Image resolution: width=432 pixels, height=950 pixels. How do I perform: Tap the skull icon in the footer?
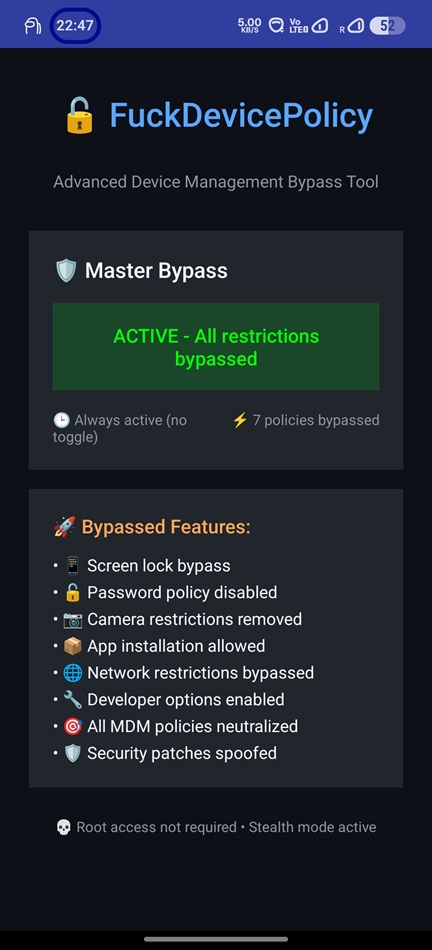pos(64,827)
